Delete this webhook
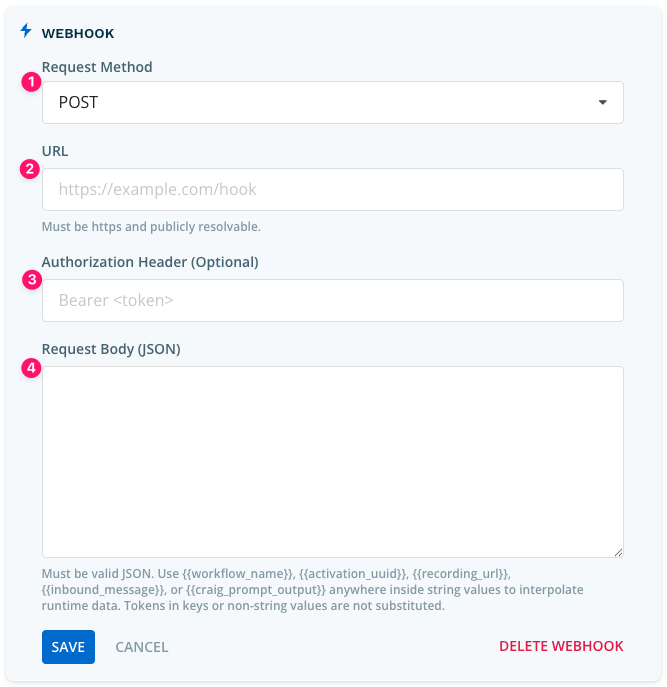Viewport: 667px width, 687px height. (x=561, y=646)
